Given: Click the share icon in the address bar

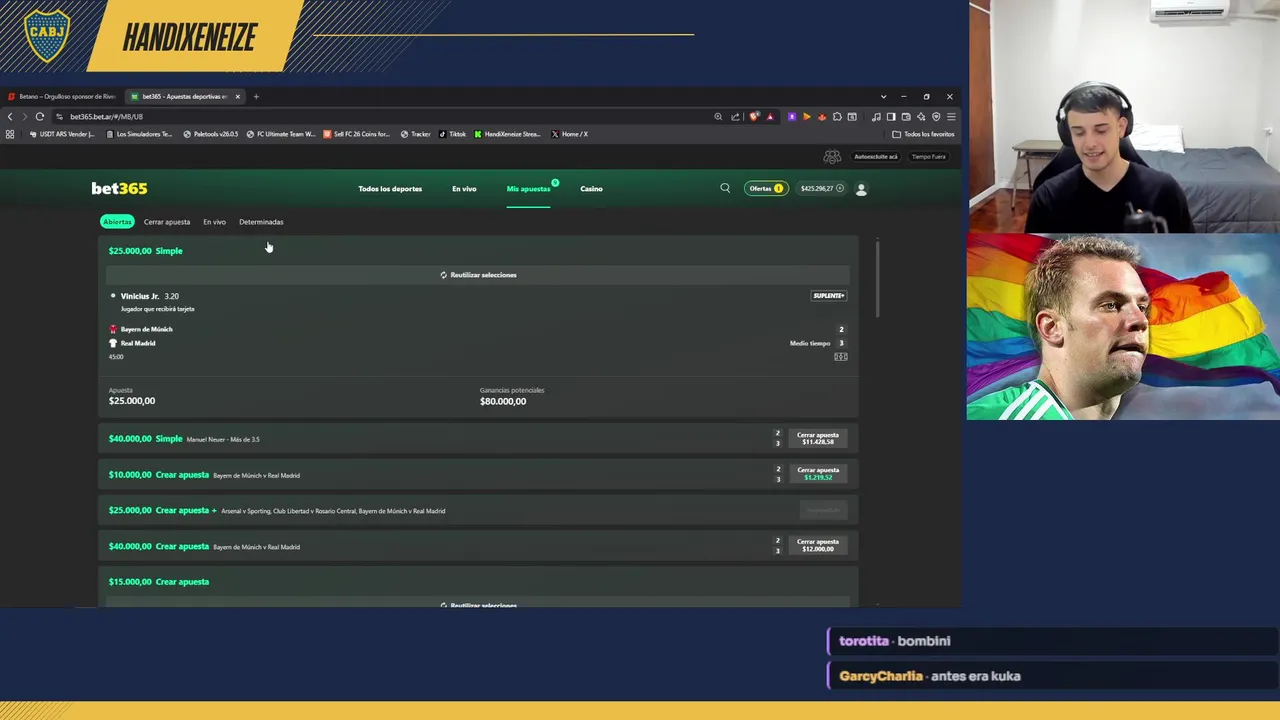Looking at the screenshot, I should click(735, 117).
